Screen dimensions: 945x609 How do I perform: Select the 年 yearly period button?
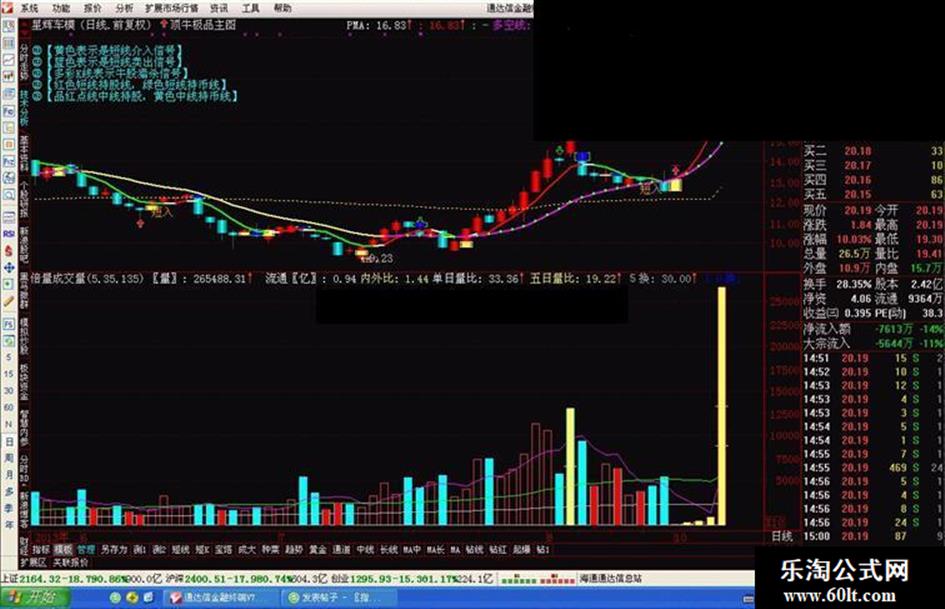8,525
